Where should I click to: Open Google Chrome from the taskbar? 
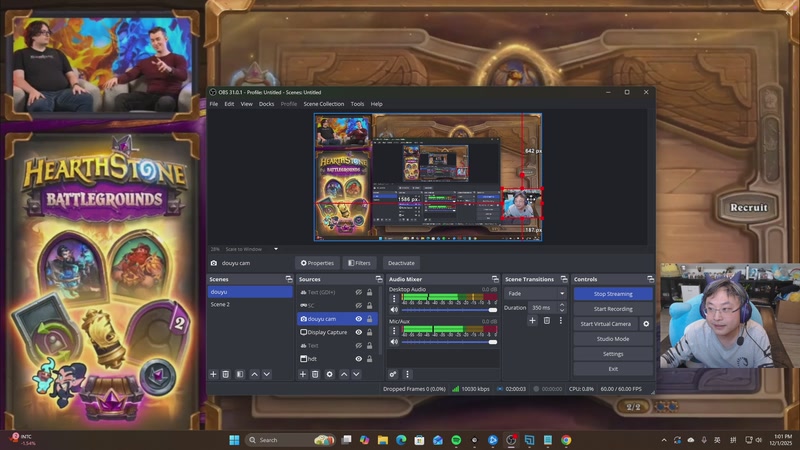(566, 440)
